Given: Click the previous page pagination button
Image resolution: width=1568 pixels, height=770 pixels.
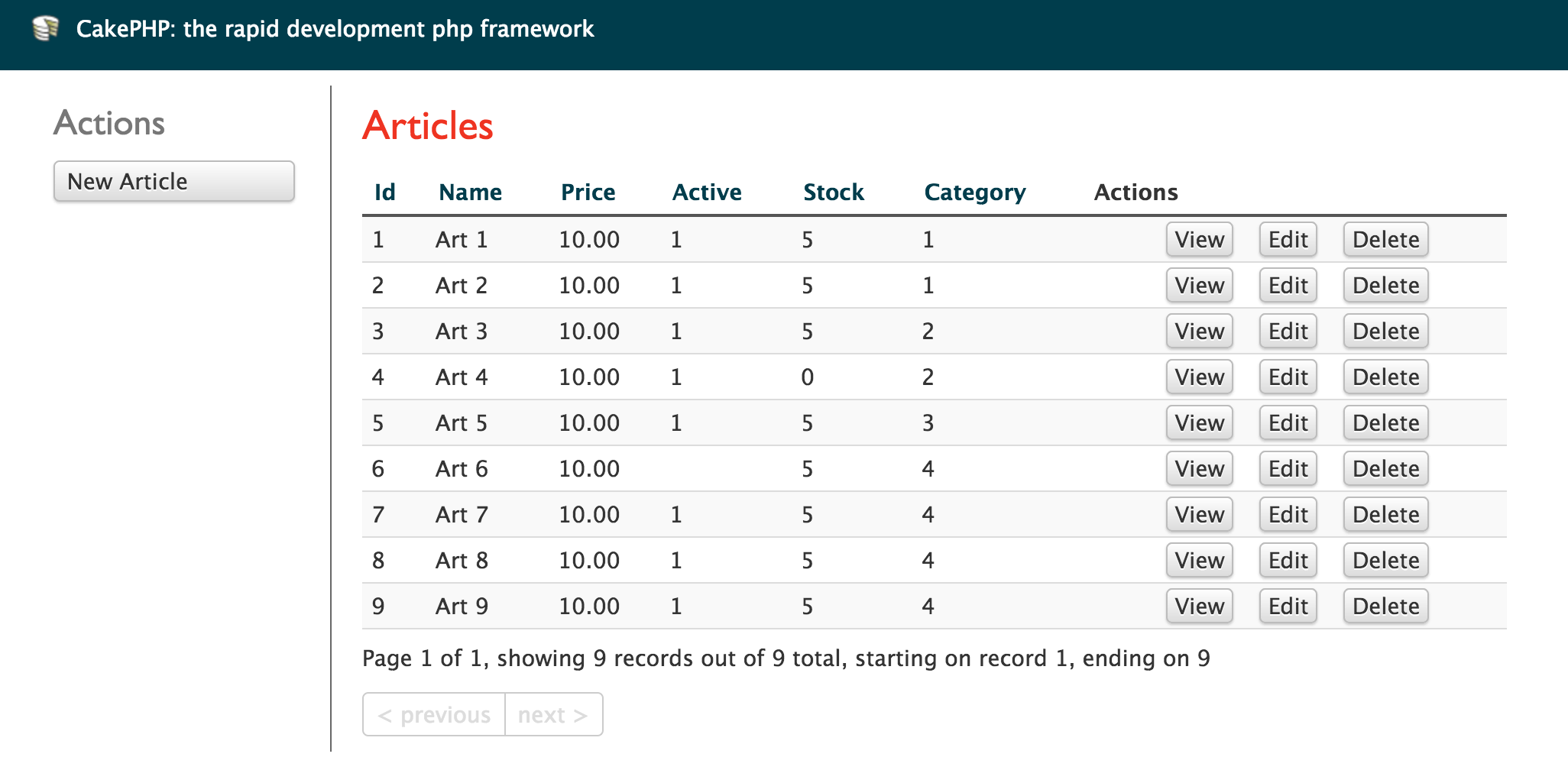Looking at the screenshot, I should 434,715.
